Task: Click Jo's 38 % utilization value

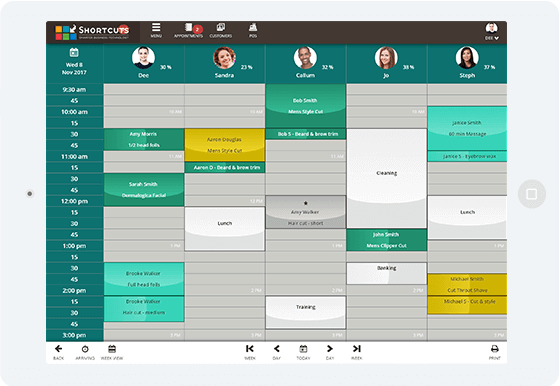Action: coord(408,67)
